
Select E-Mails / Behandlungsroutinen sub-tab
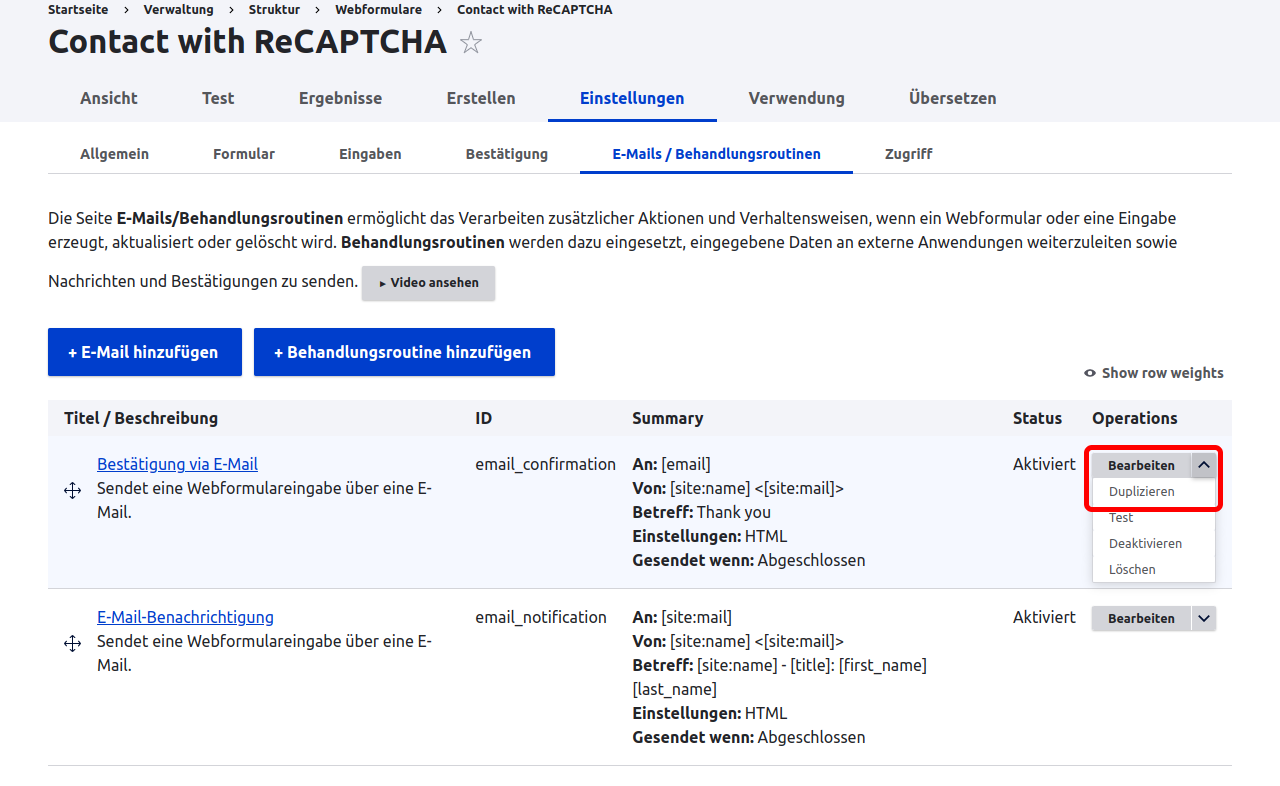[x=716, y=154]
